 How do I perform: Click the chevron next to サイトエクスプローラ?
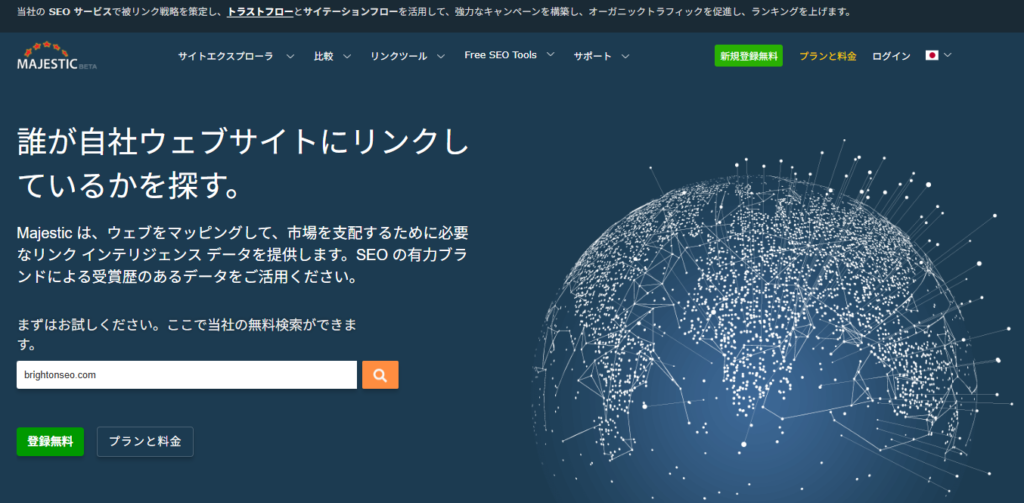(290, 56)
